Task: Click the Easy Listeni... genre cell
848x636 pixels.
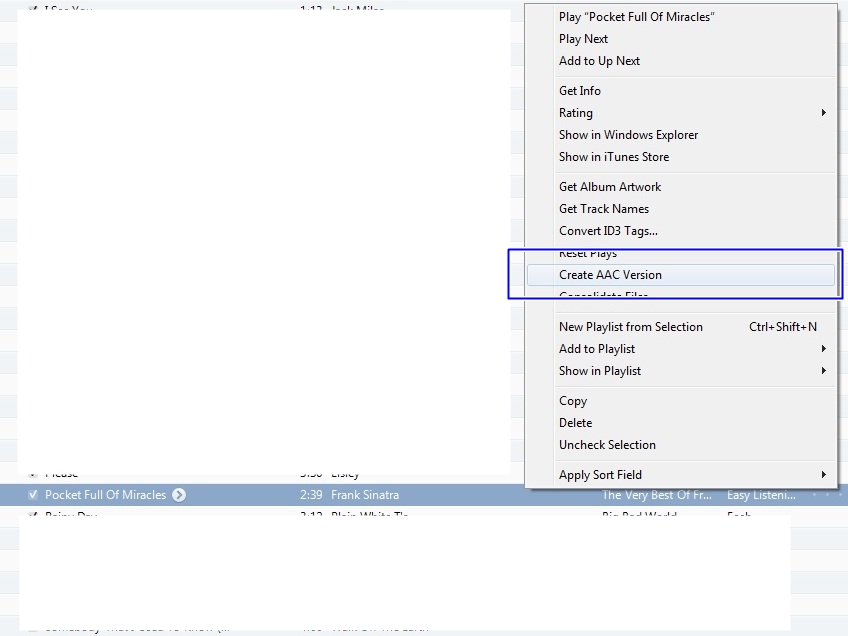Action: (761, 495)
